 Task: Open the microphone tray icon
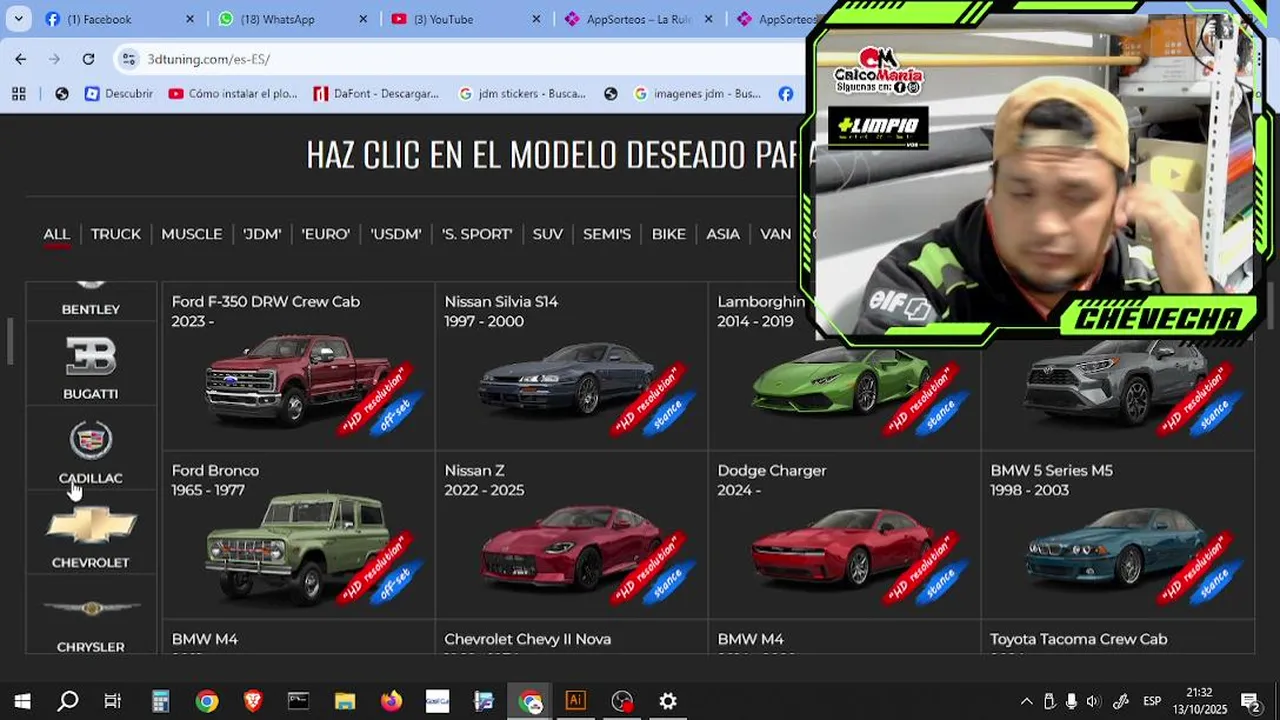click(1071, 701)
